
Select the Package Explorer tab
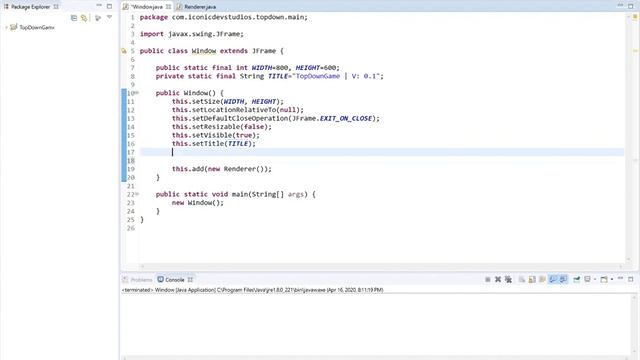[x=30, y=7]
